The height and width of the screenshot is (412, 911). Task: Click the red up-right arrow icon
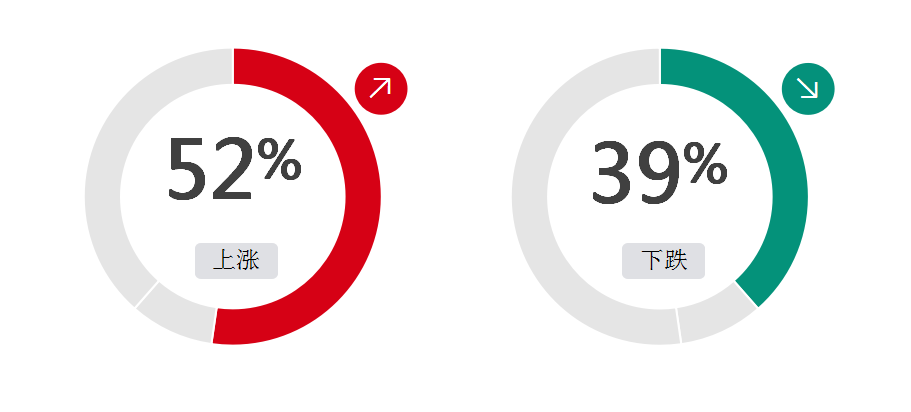click(x=381, y=88)
